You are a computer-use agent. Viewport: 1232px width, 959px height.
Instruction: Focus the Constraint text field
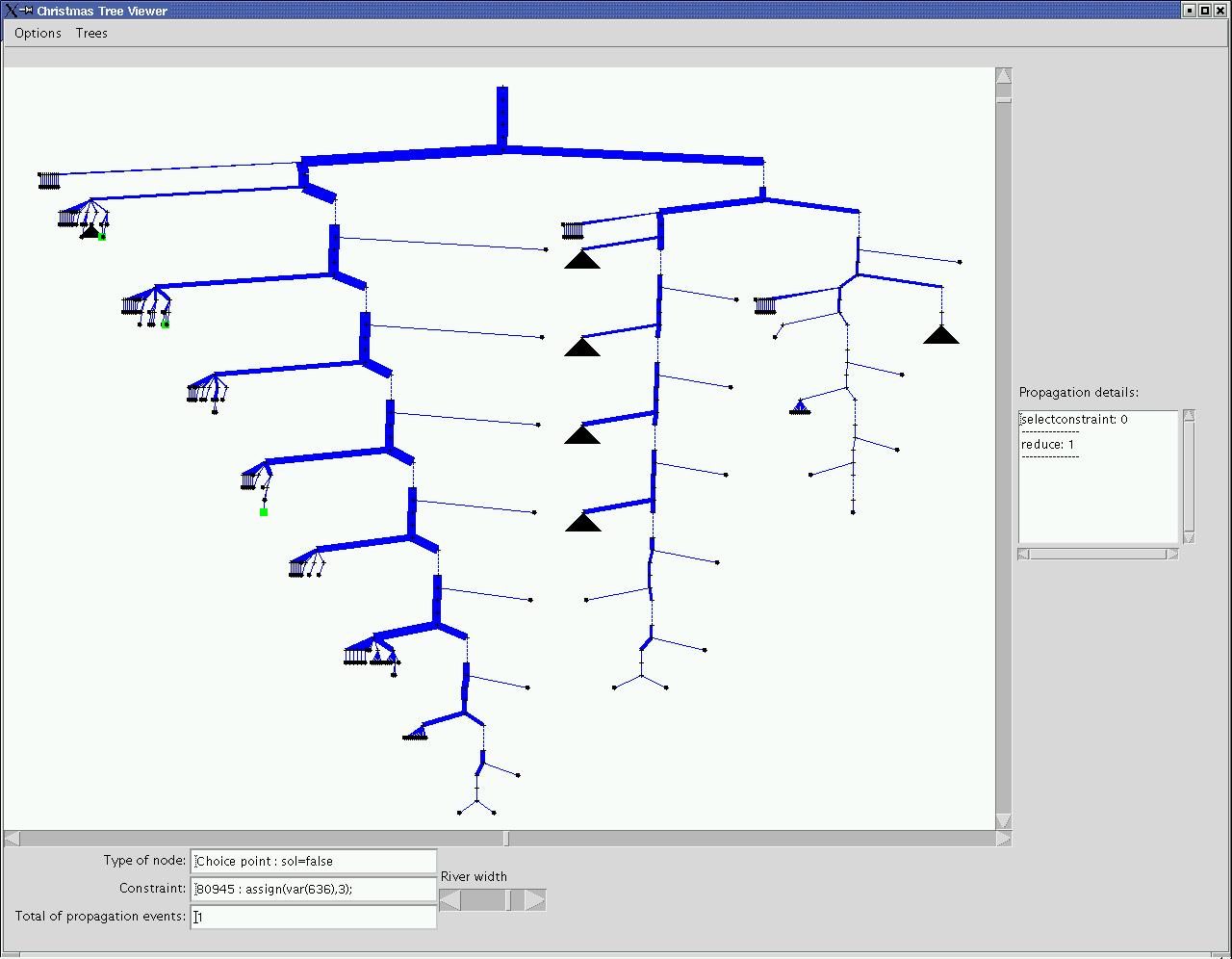(314, 889)
